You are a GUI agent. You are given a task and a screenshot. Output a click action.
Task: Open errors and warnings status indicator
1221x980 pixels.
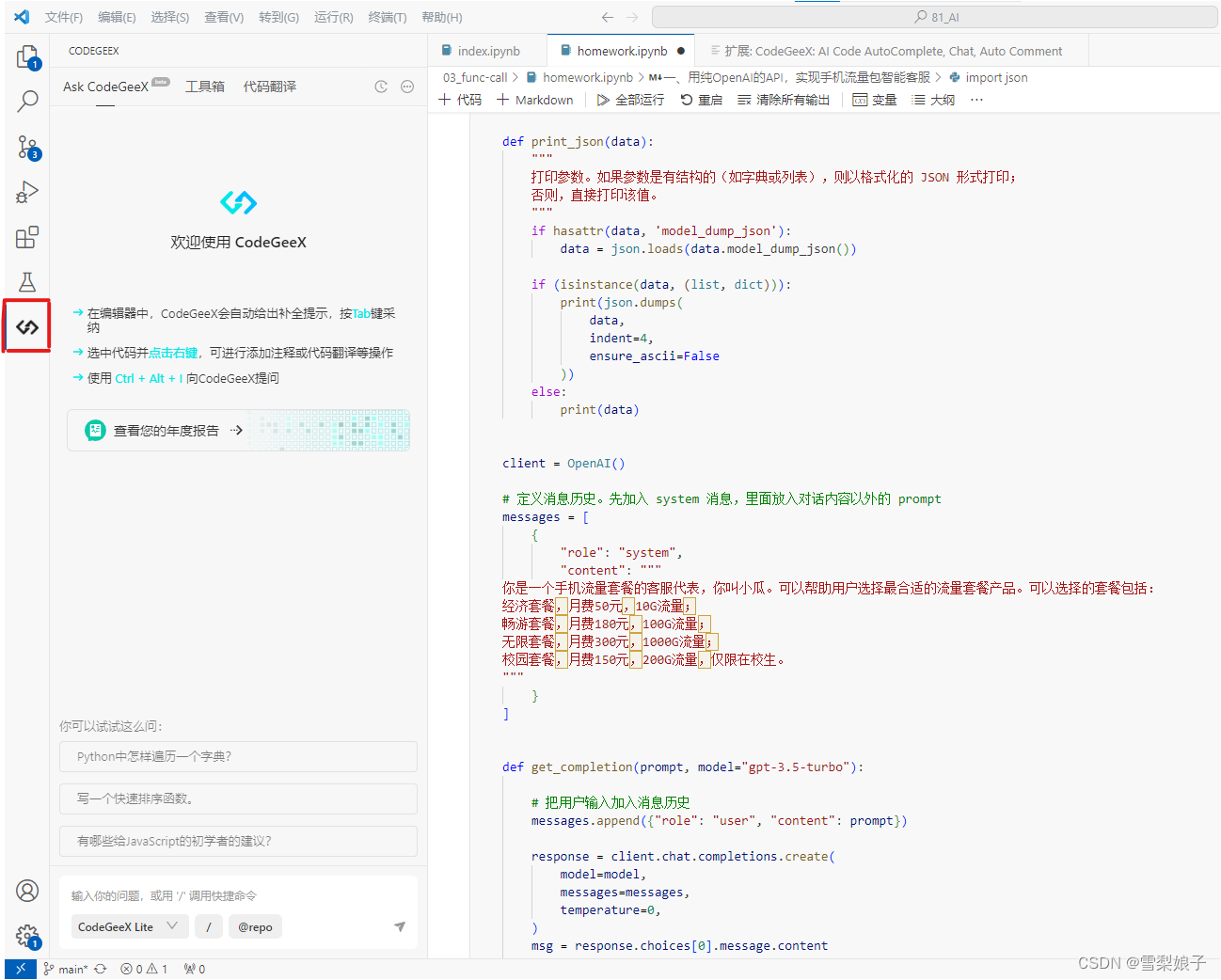144,969
